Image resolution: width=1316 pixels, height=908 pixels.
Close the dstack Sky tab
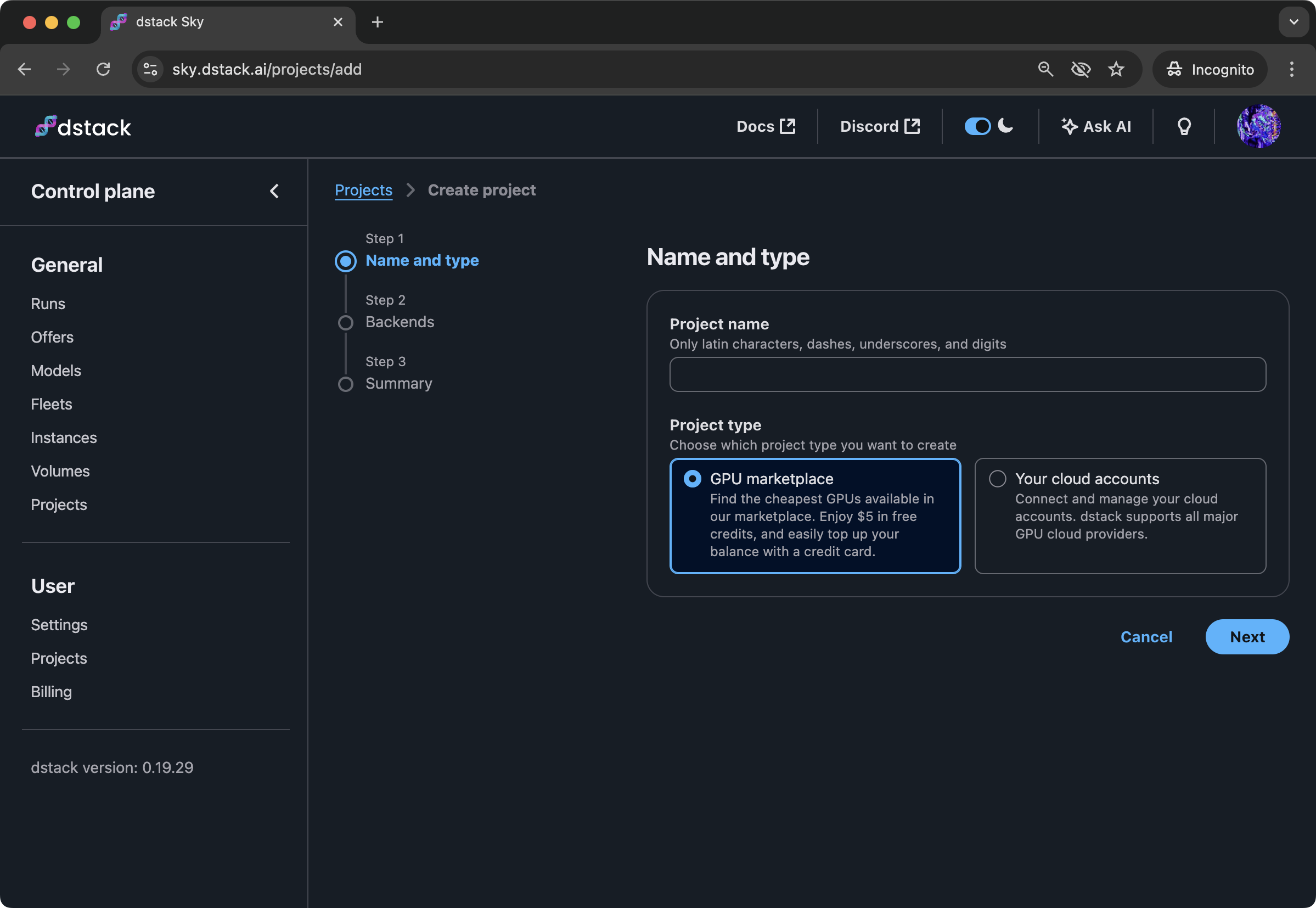(338, 22)
